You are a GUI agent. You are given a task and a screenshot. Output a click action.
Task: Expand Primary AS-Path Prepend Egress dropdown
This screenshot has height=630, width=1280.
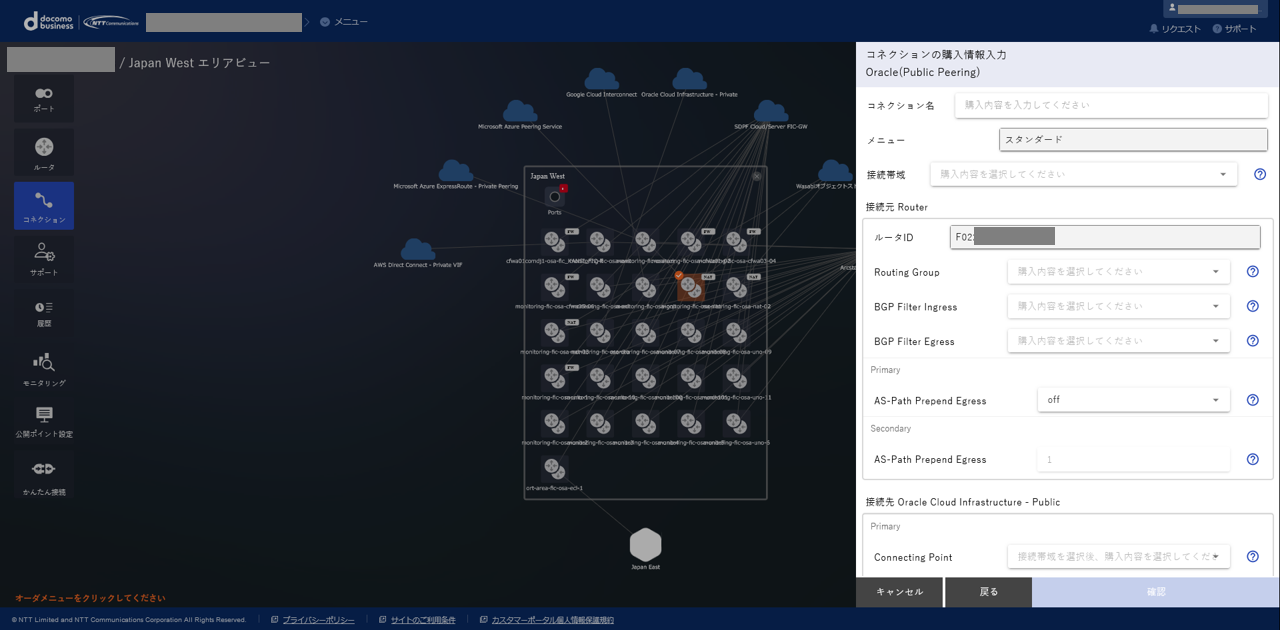[x=1133, y=400]
